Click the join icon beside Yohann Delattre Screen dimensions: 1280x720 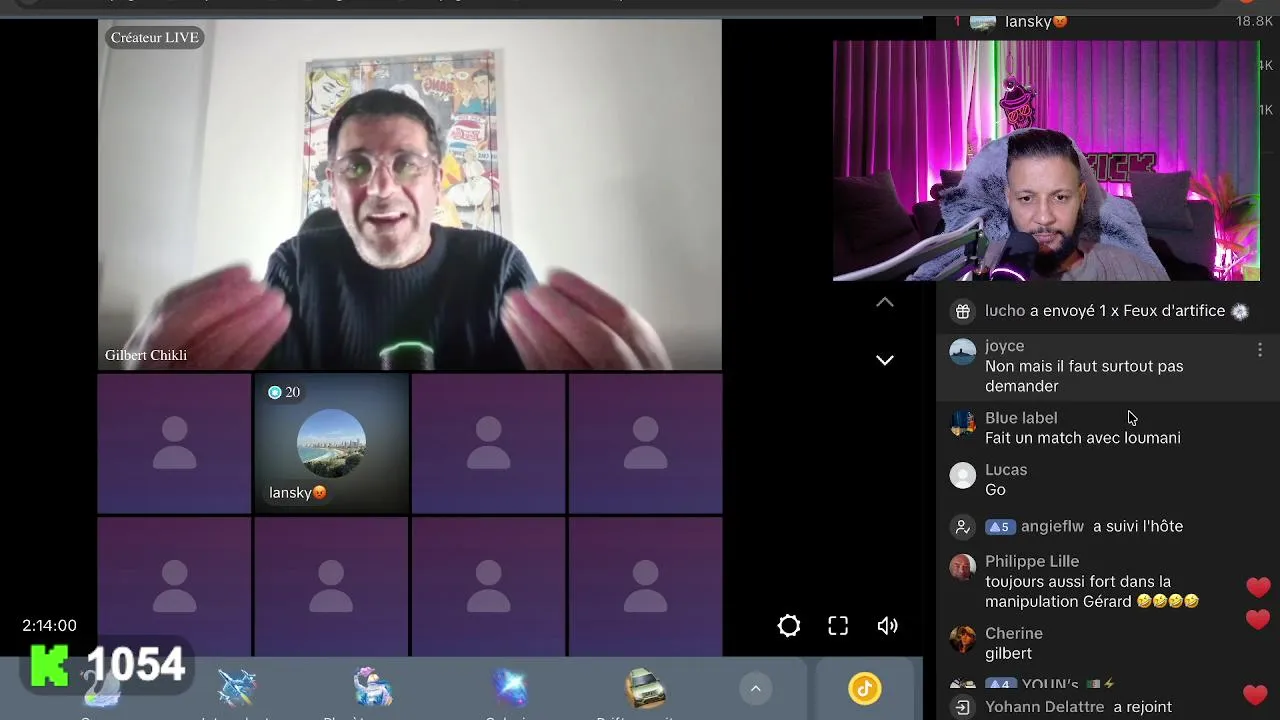(x=963, y=707)
